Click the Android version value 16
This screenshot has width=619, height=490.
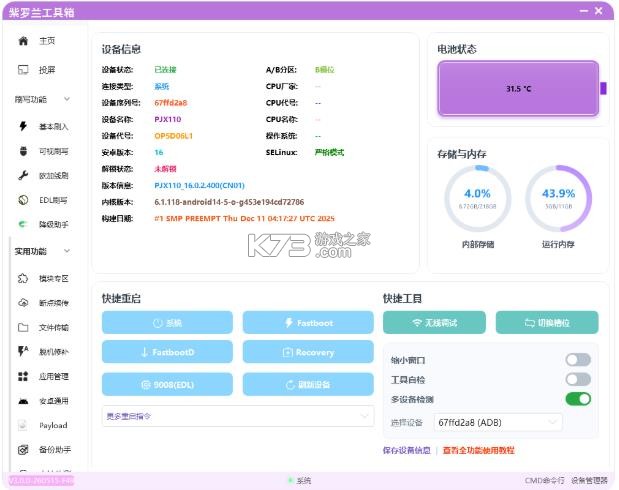click(x=159, y=152)
